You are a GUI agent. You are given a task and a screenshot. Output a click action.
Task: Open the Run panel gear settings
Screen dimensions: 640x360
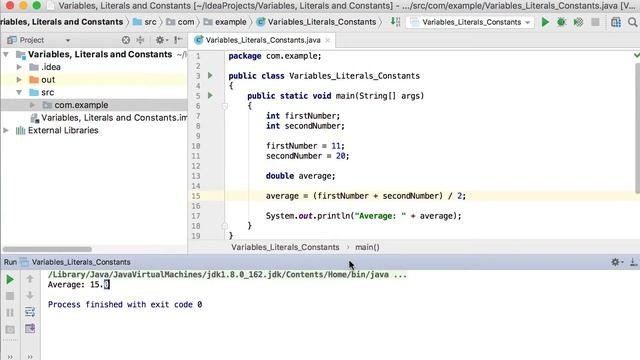(616, 262)
